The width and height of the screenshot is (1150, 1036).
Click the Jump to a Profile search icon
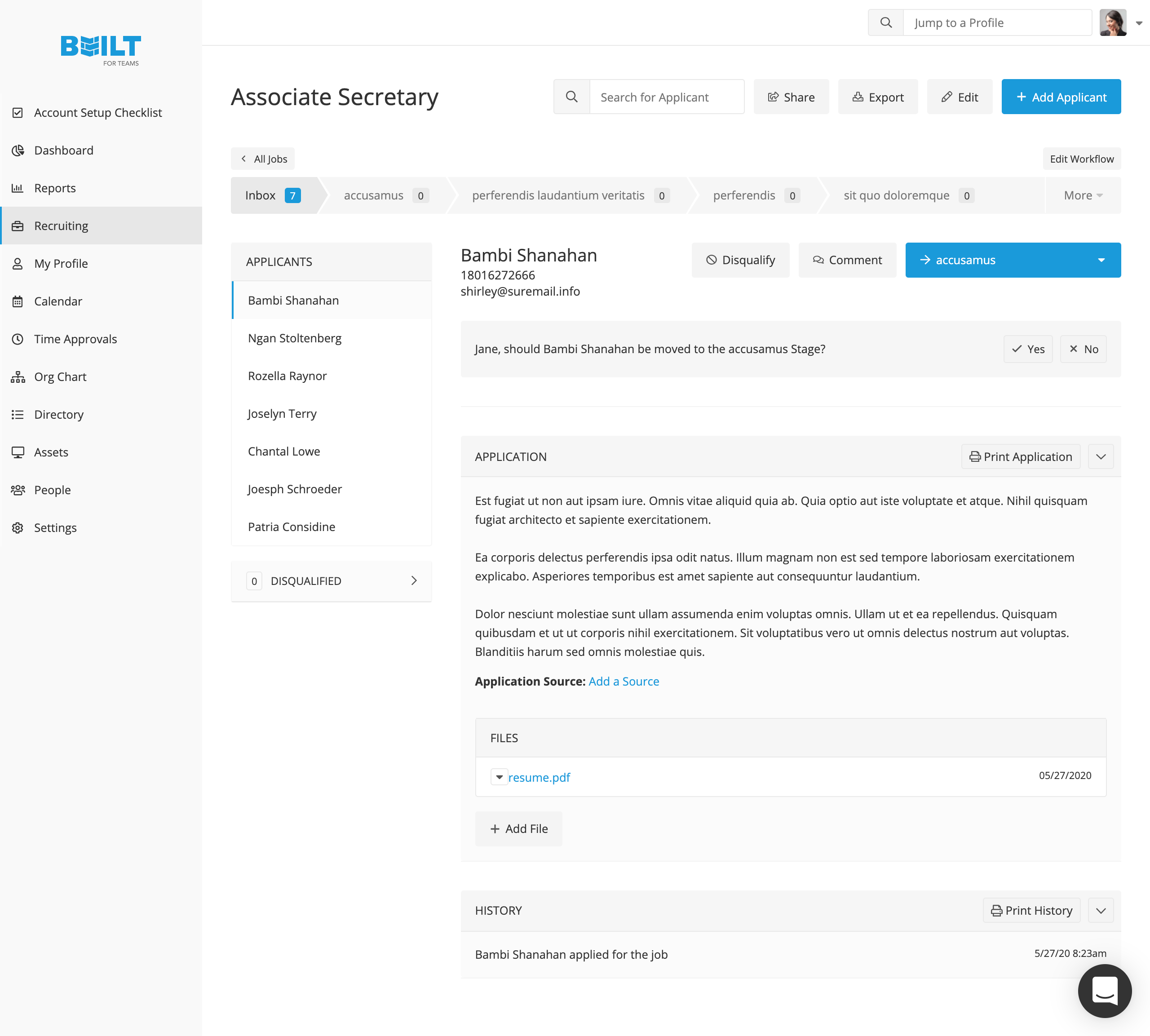point(885,23)
